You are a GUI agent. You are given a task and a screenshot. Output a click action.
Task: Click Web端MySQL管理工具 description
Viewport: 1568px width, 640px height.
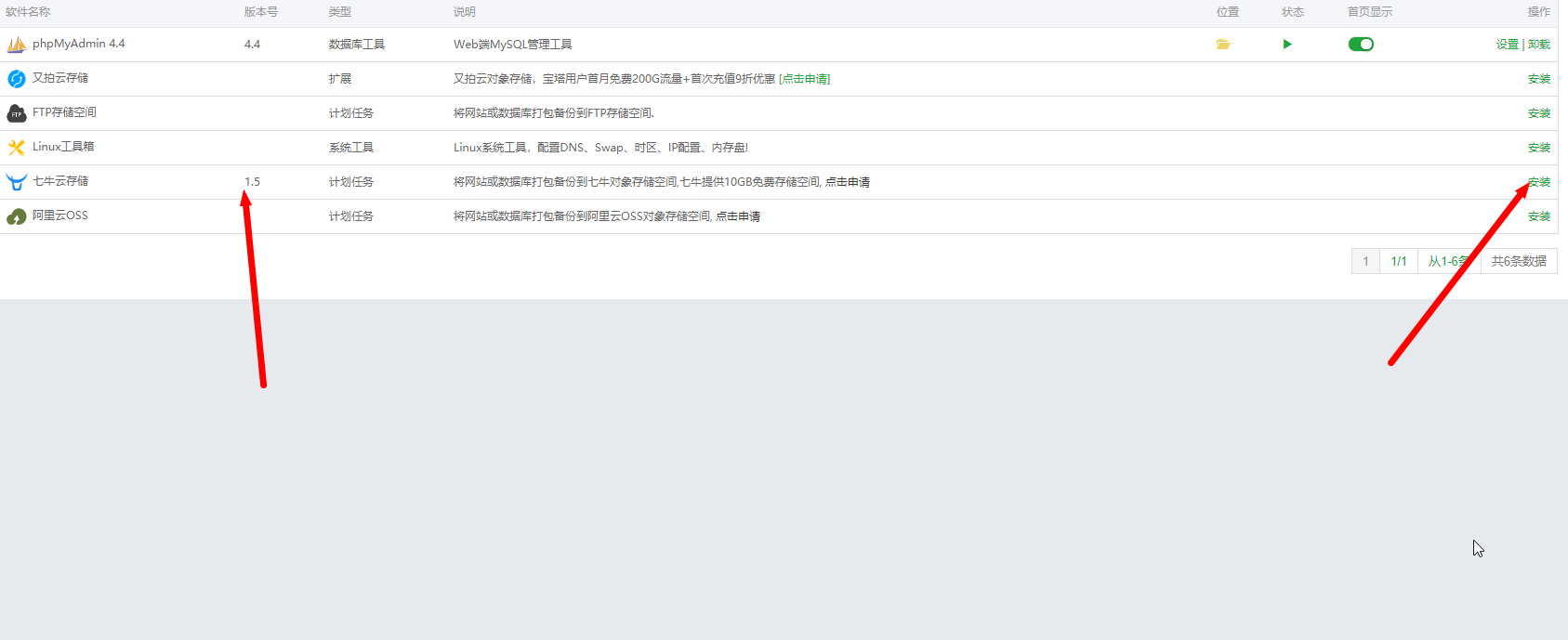tap(513, 45)
